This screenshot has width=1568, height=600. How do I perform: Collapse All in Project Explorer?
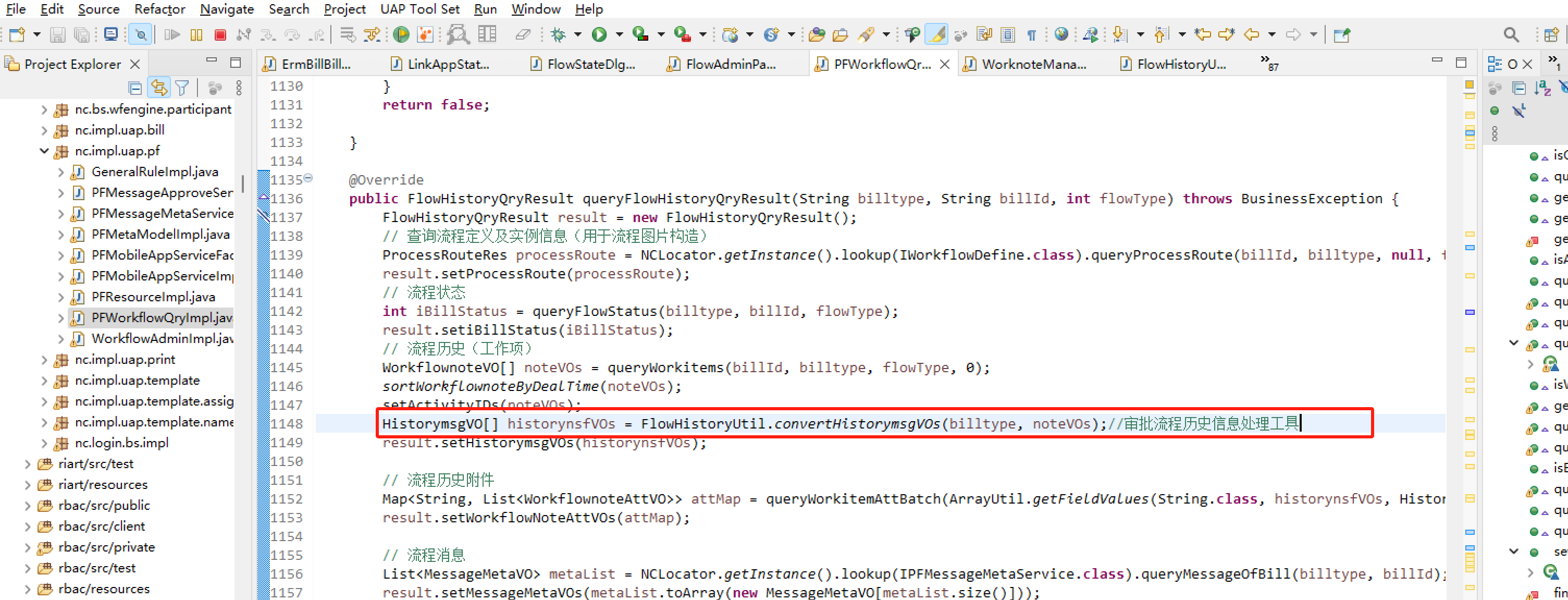135,88
